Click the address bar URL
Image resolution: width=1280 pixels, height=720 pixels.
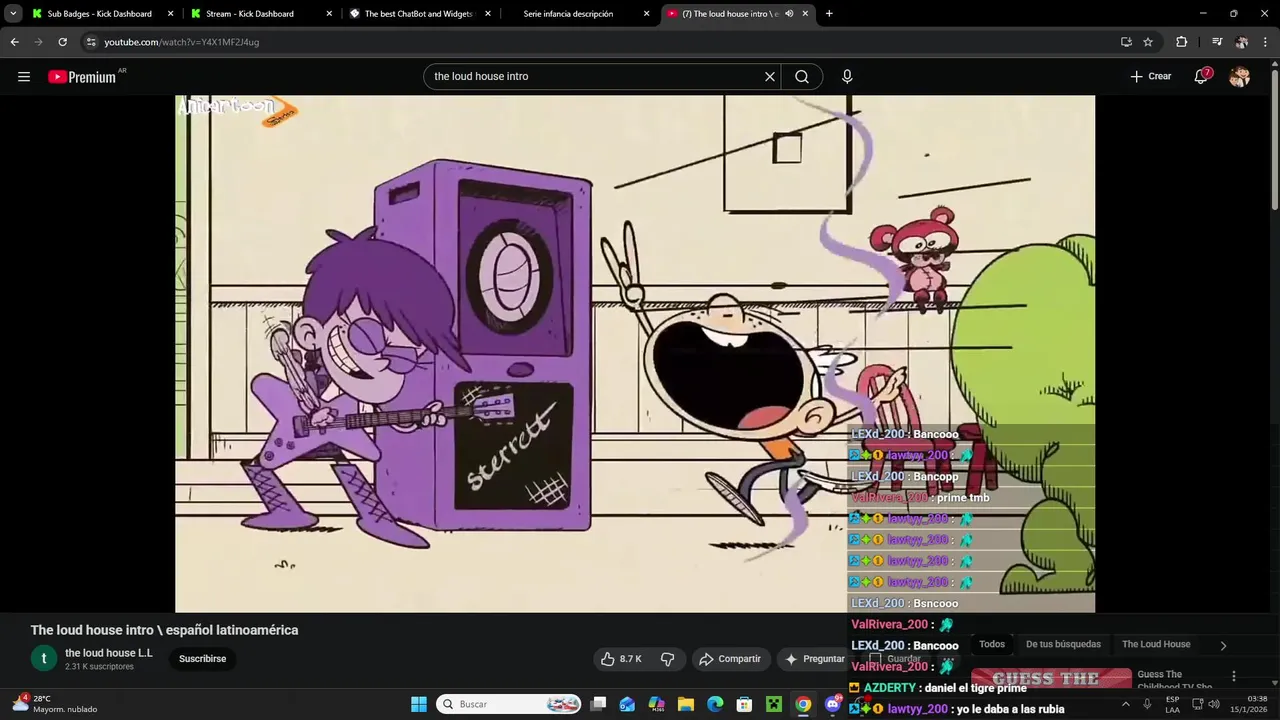(x=182, y=42)
